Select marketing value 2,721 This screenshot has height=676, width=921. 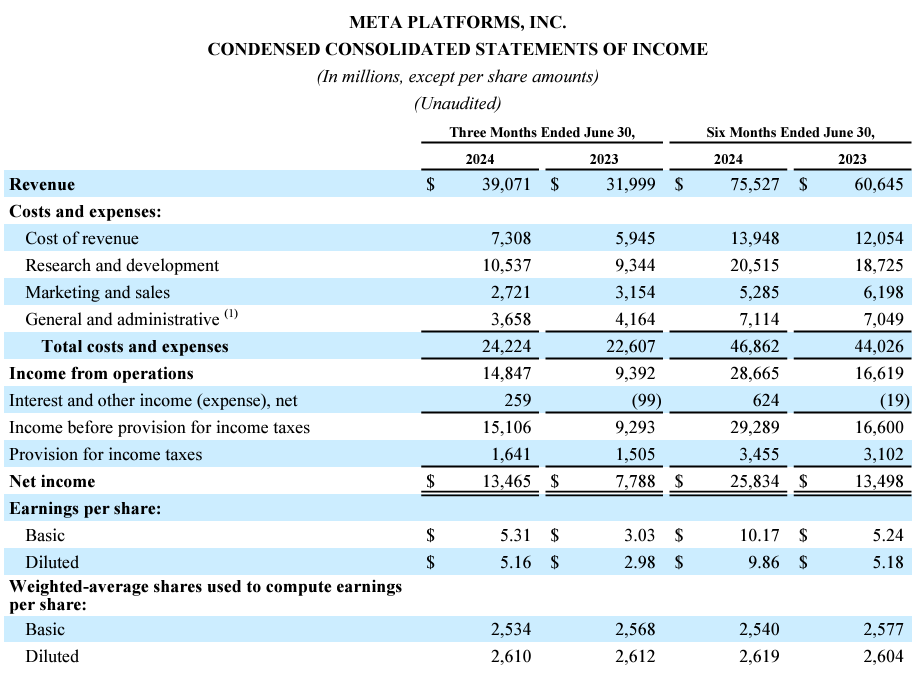511,292
